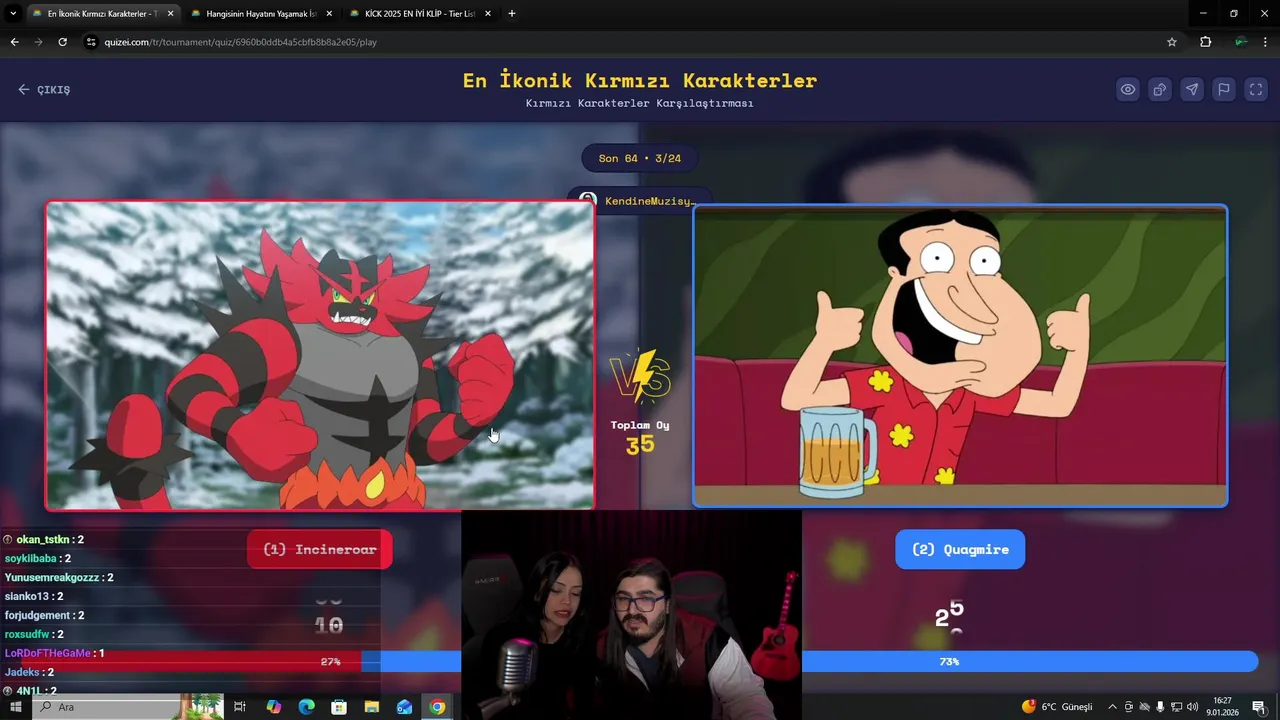Click the Son 64 • 3/24 round badge

click(x=640, y=158)
